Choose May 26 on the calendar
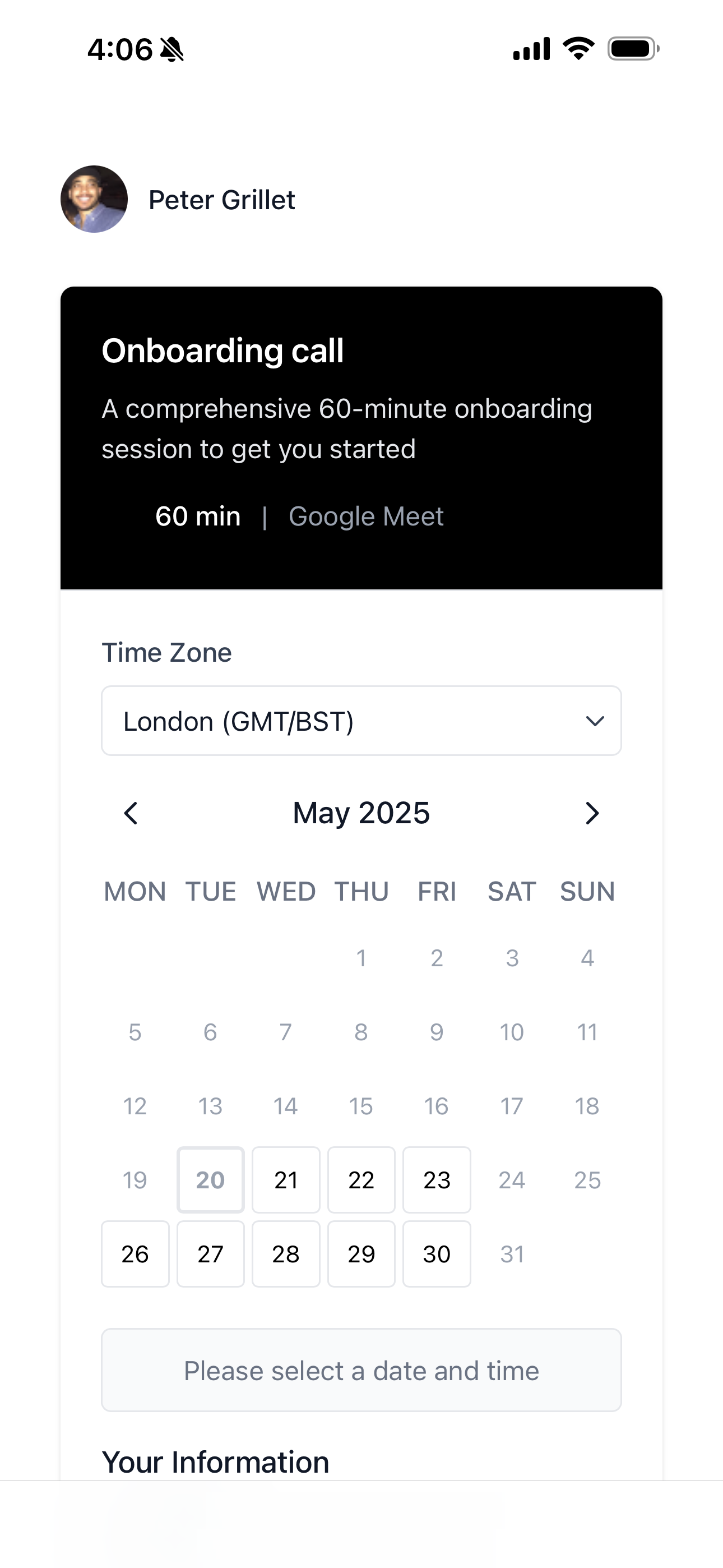Viewport: 723px width, 1568px height. tap(135, 1254)
